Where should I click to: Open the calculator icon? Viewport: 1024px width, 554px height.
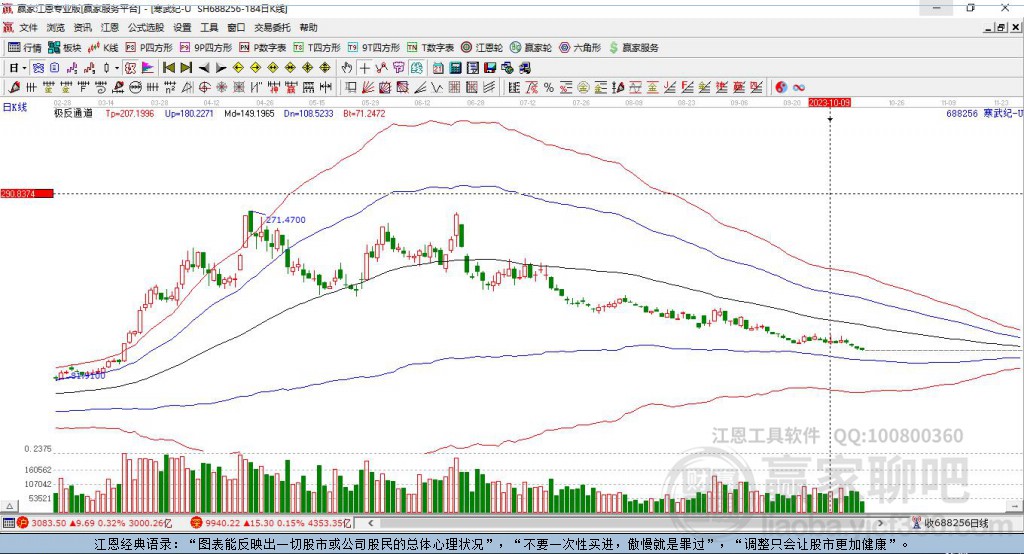point(455,68)
